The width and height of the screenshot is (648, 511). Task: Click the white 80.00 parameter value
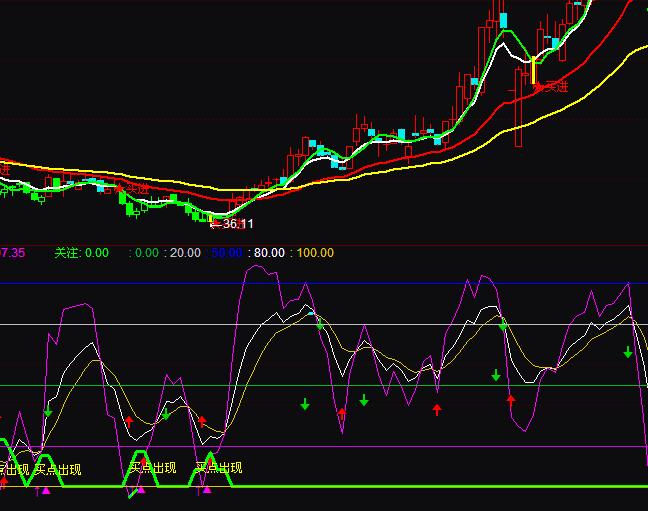(x=266, y=253)
